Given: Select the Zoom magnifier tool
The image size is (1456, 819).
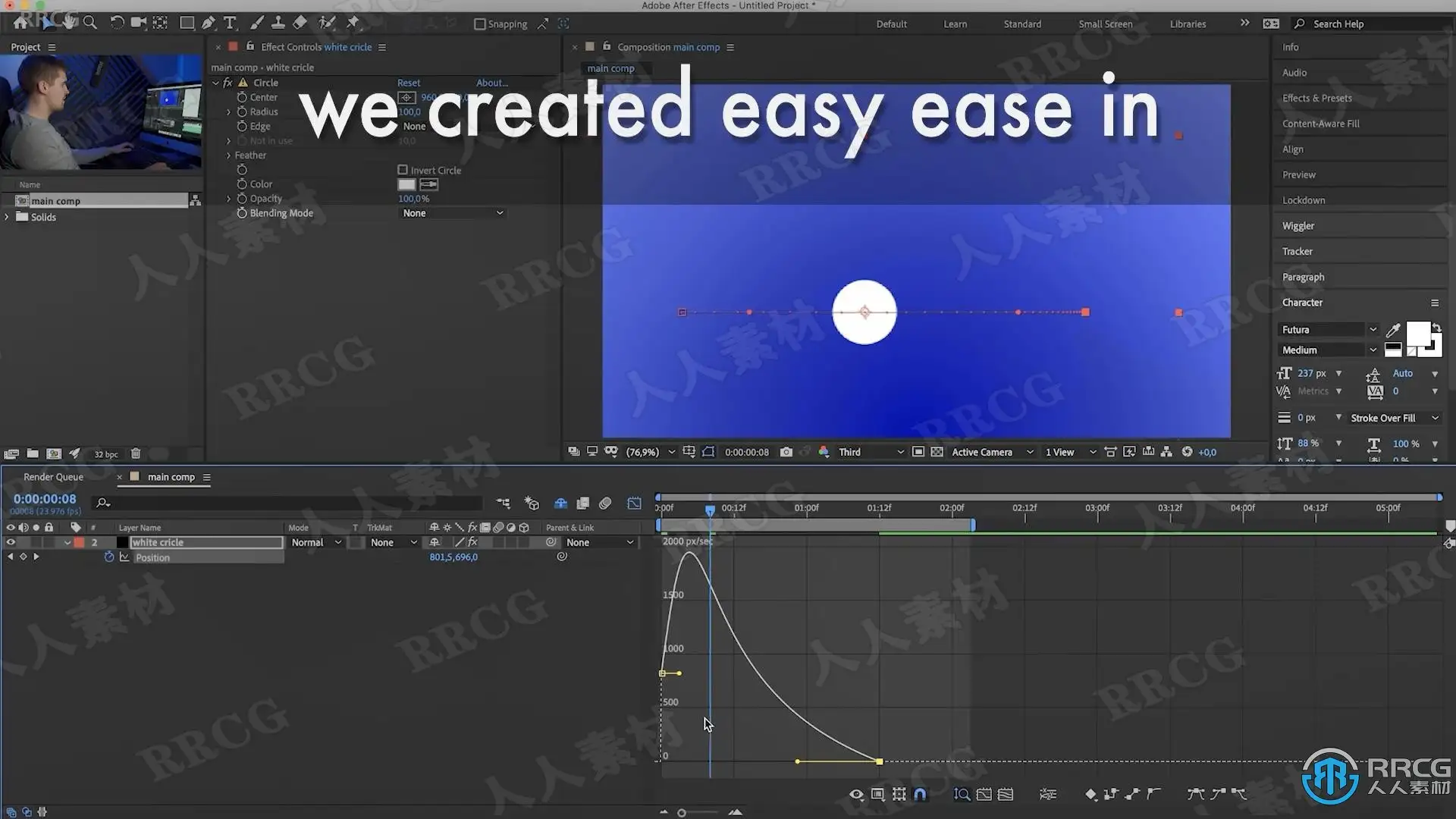Looking at the screenshot, I should pyautogui.click(x=90, y=23).
